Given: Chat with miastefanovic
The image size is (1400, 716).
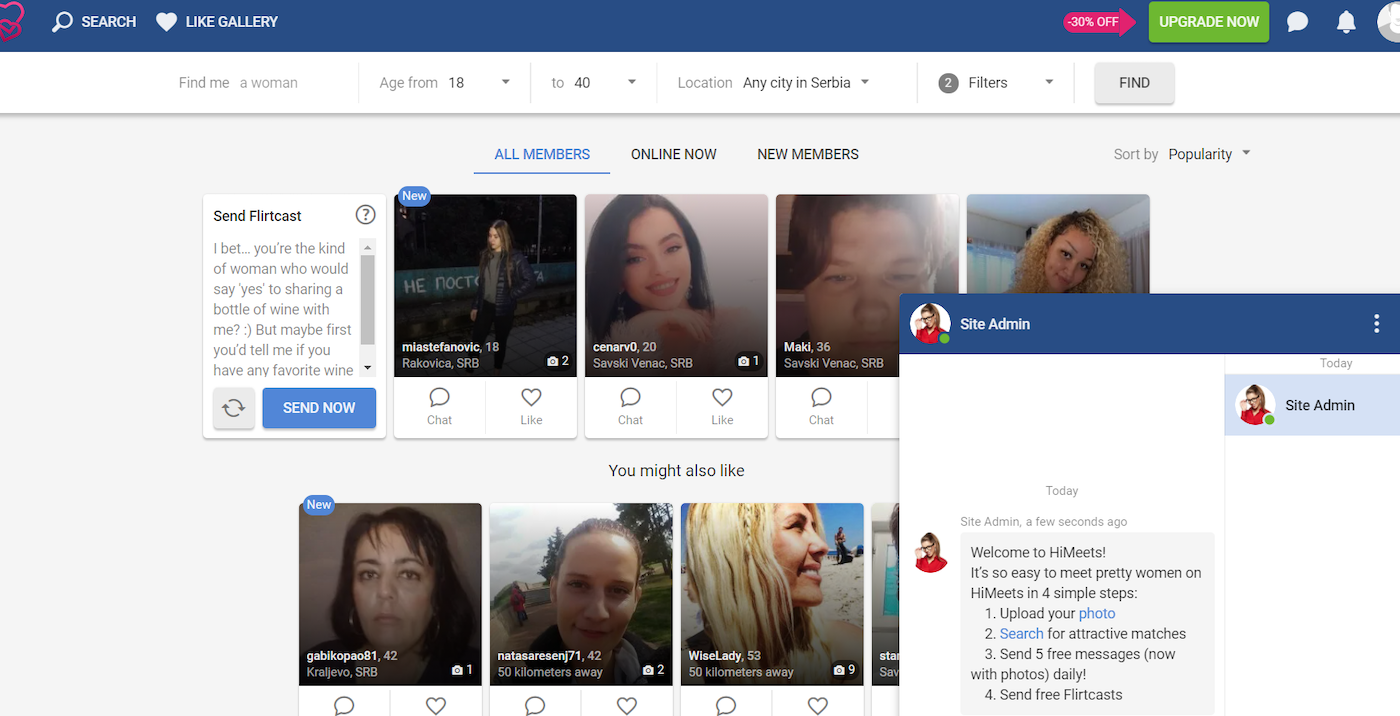Looking at the screenshot, I should [x=439, y=407].
